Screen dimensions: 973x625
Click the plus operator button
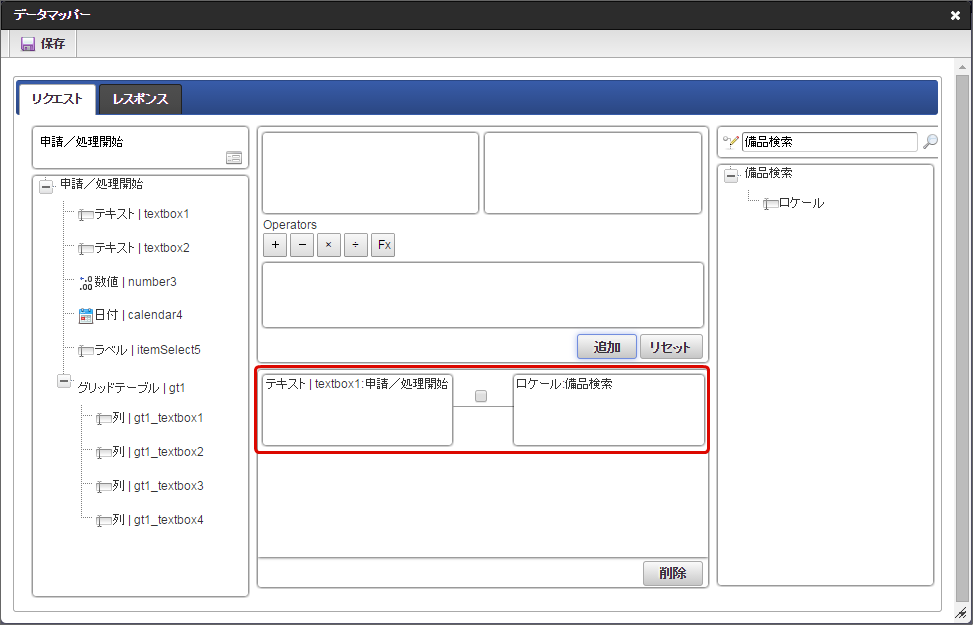pos(275,245)
